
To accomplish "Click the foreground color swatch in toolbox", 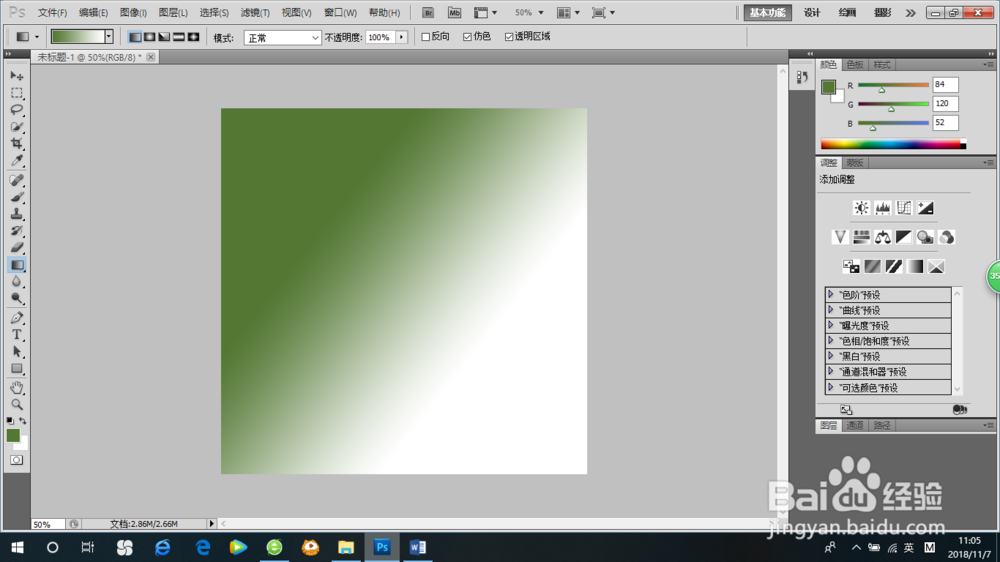I will 13,435.
